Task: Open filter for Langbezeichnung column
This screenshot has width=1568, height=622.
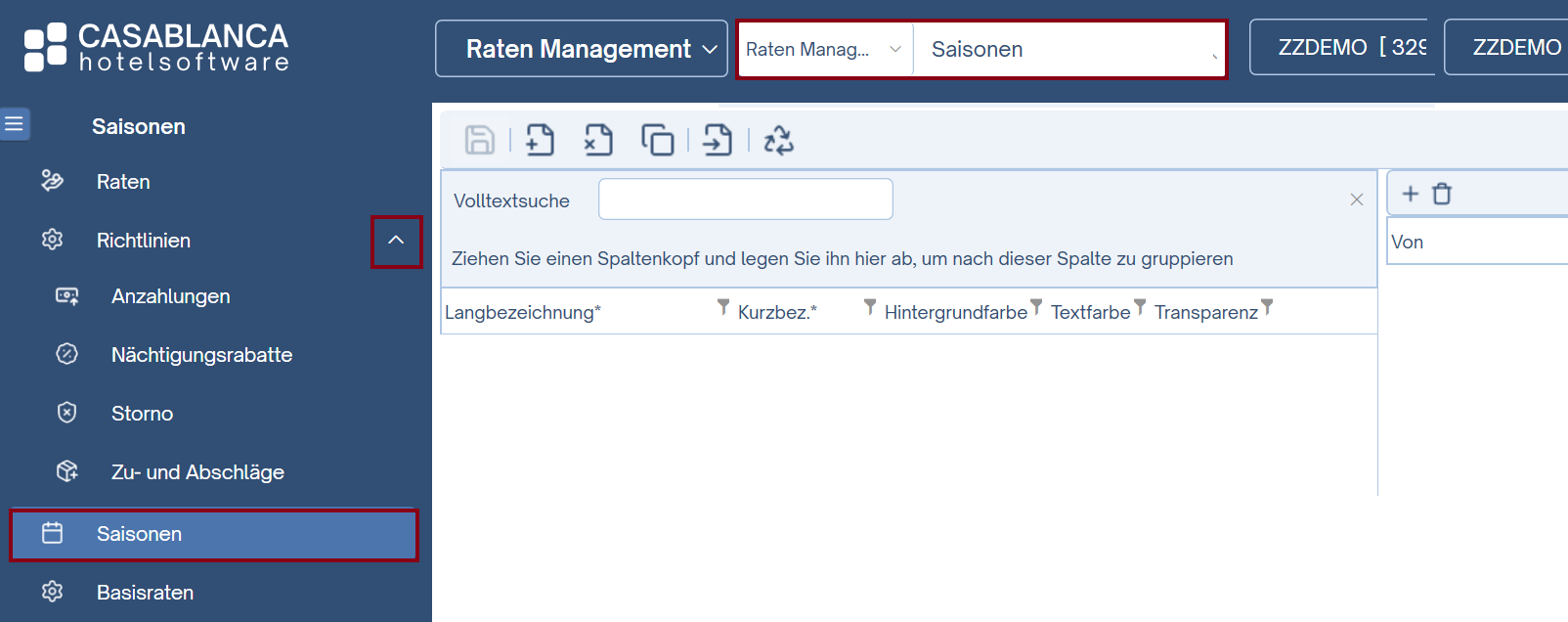Action: (x=723, y=308)
